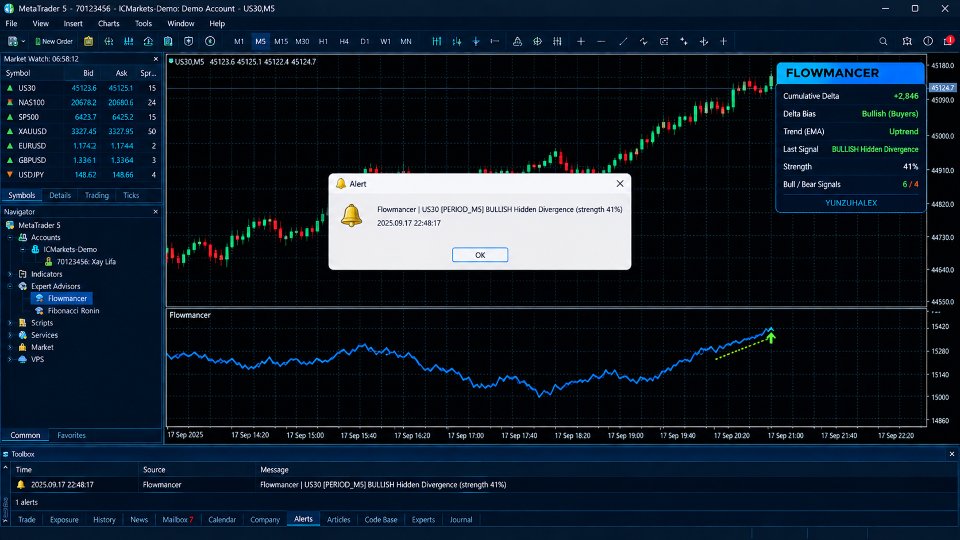Open the Insert menu

73,23
